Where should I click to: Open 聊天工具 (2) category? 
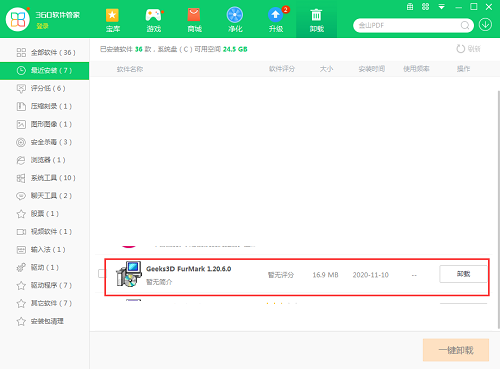click(45, 196)
